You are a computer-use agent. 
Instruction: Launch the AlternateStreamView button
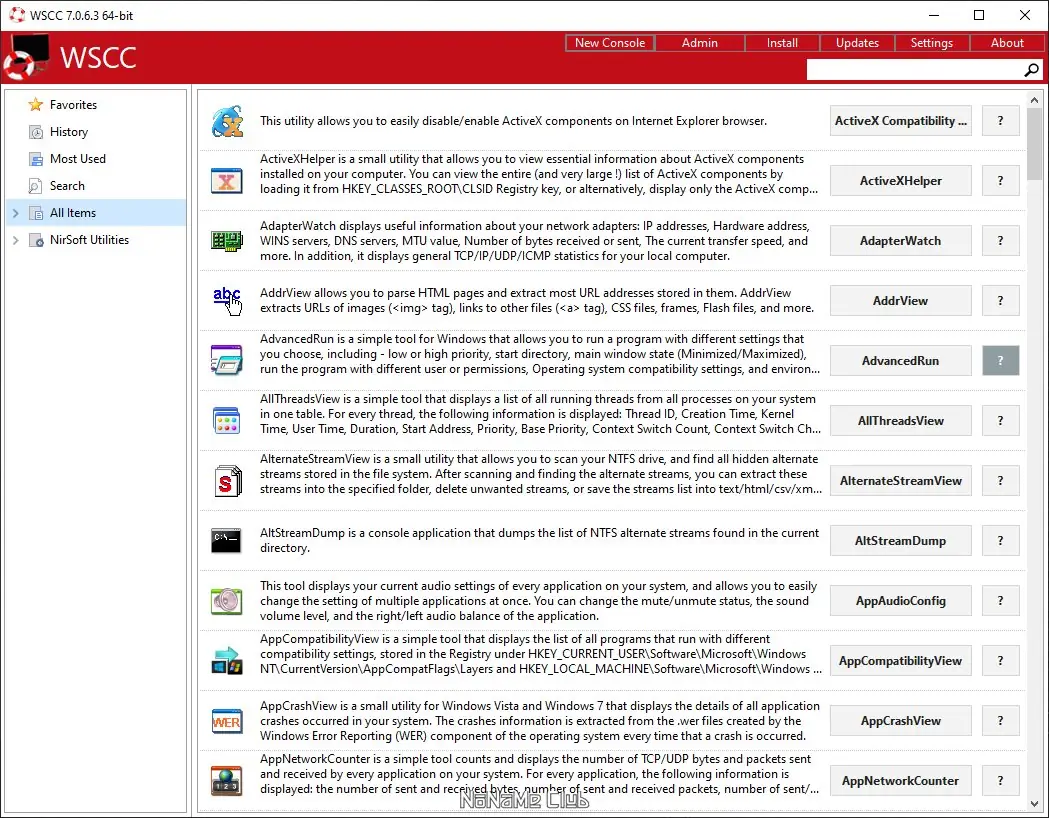pos(900,481)
